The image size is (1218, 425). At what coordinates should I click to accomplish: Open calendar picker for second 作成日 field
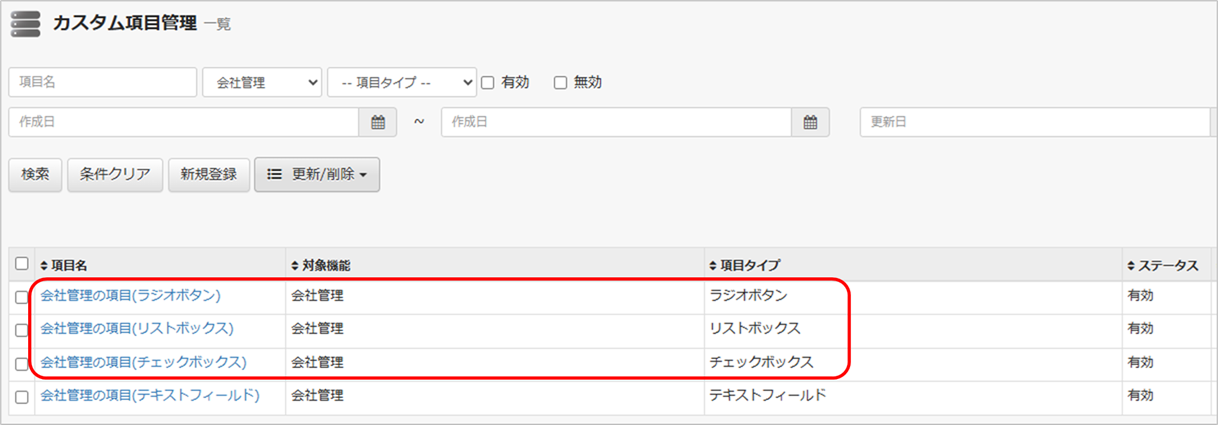pyautogui.click(x=811, y=122)
